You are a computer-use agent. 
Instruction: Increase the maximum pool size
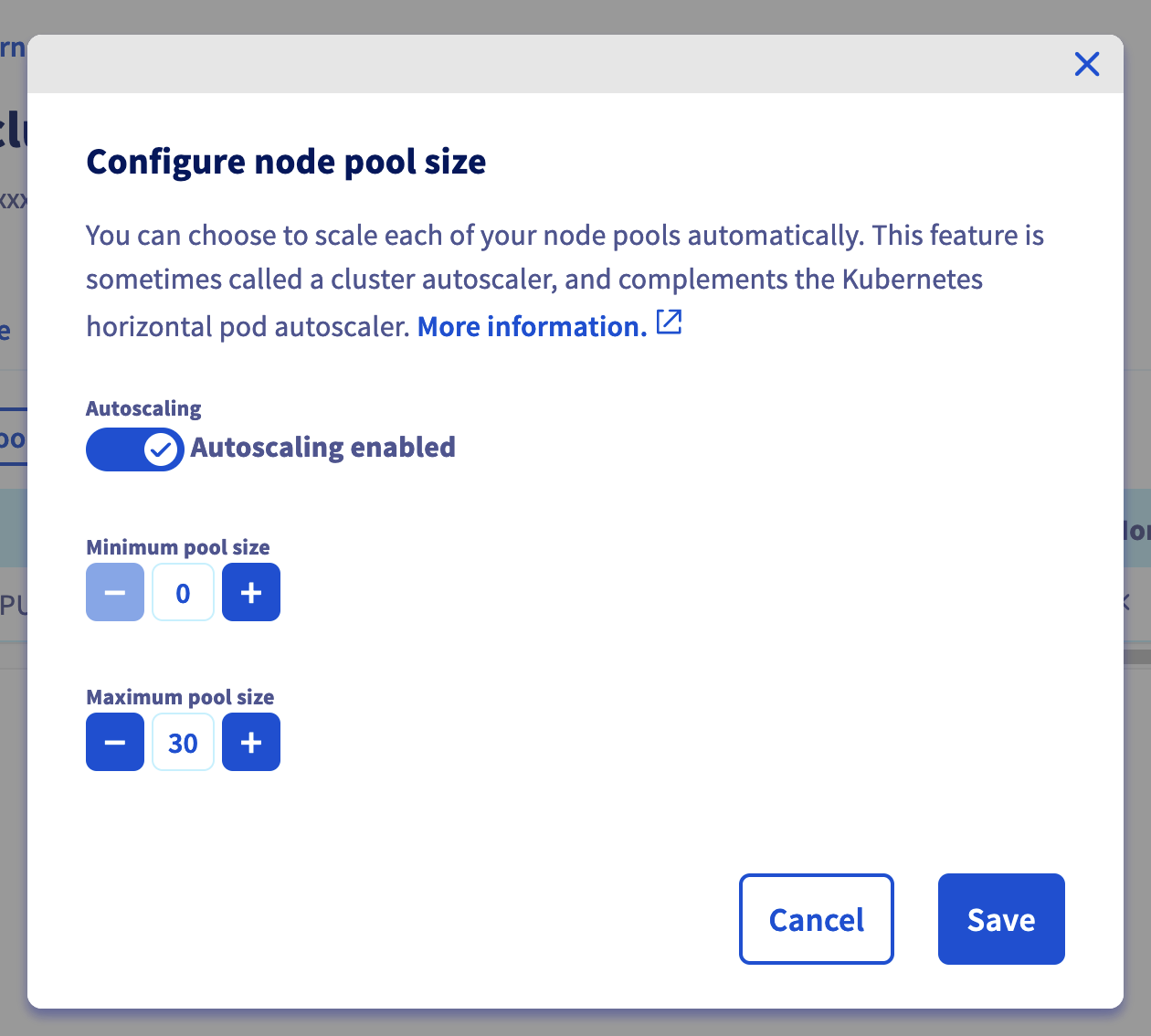[251, 742]
